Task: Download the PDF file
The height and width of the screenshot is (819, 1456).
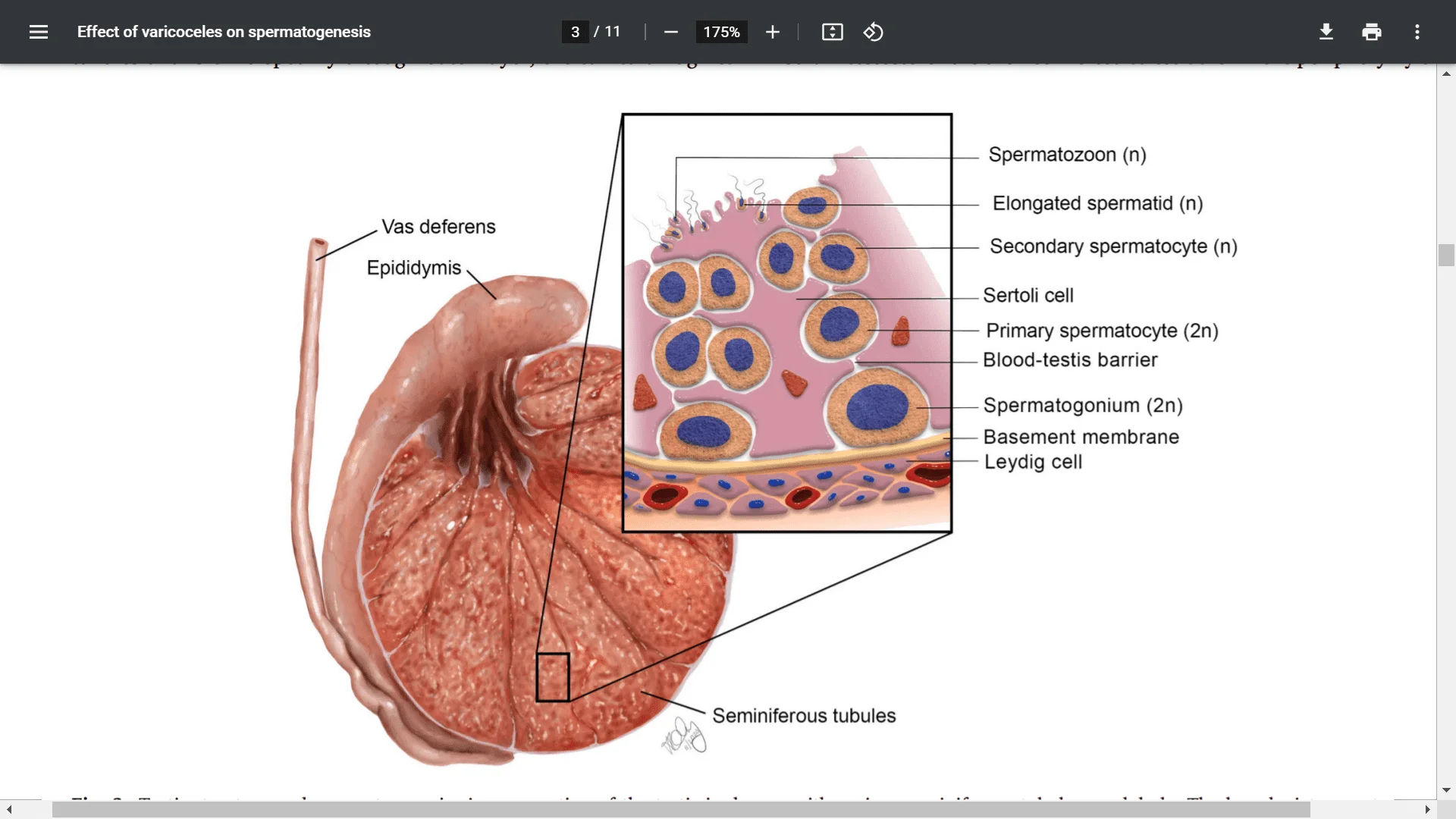Action: (x=1326, y=32)
